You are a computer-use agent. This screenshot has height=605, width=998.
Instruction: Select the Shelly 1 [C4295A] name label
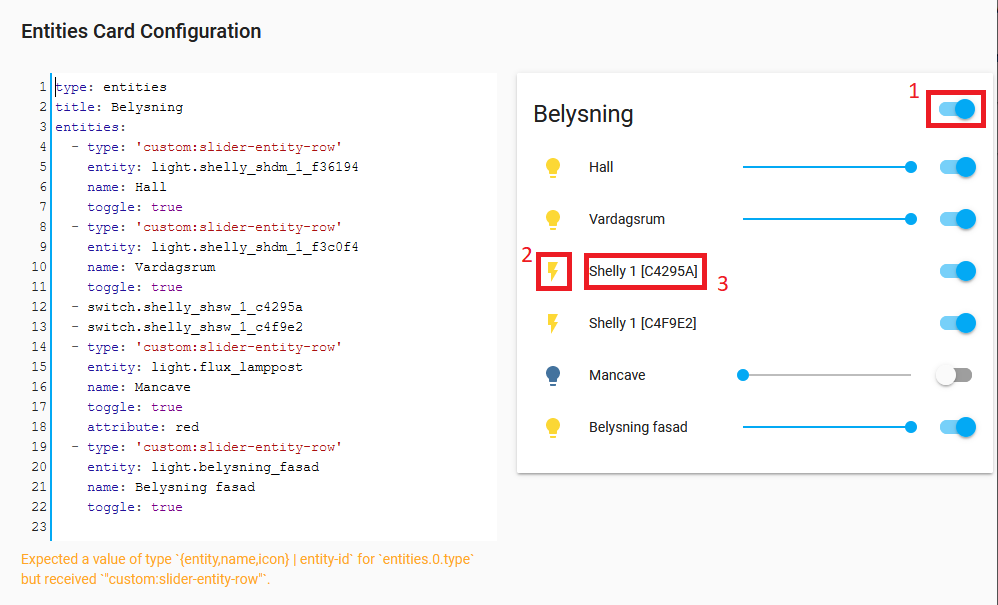click(x=644, y=271)
